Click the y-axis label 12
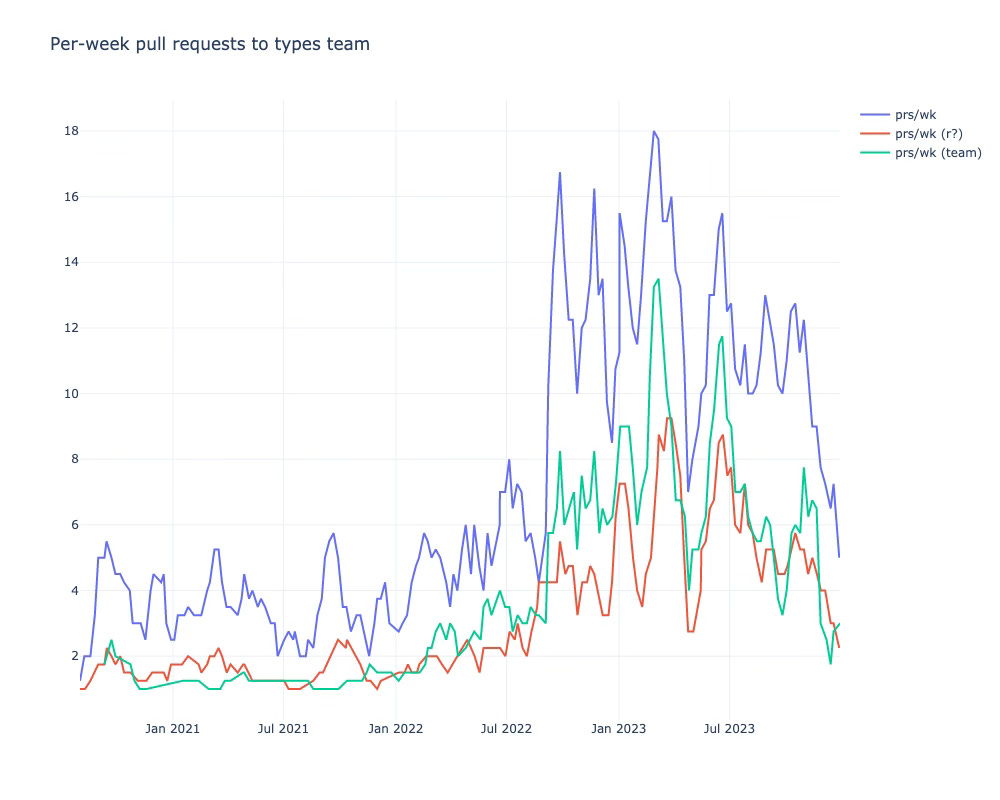The image size is (1000, 800). click(x=71, y=328)
